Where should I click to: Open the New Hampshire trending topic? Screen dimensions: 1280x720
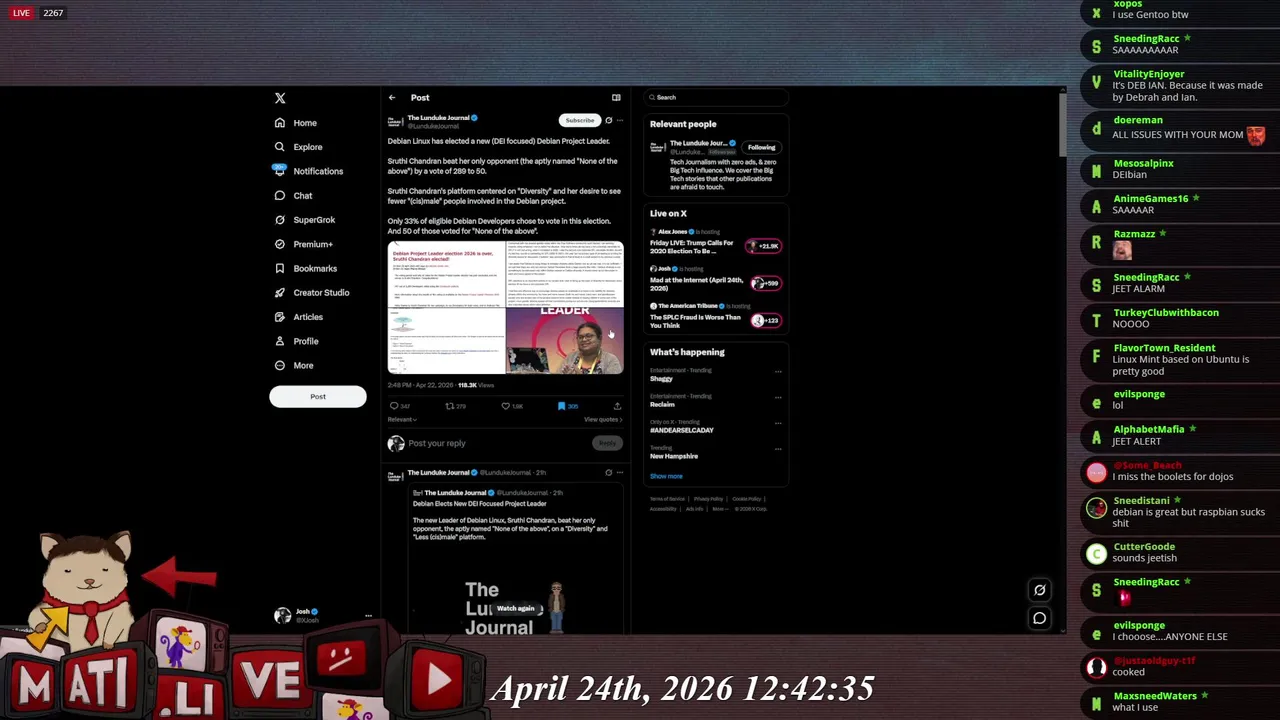coord(674,456)
